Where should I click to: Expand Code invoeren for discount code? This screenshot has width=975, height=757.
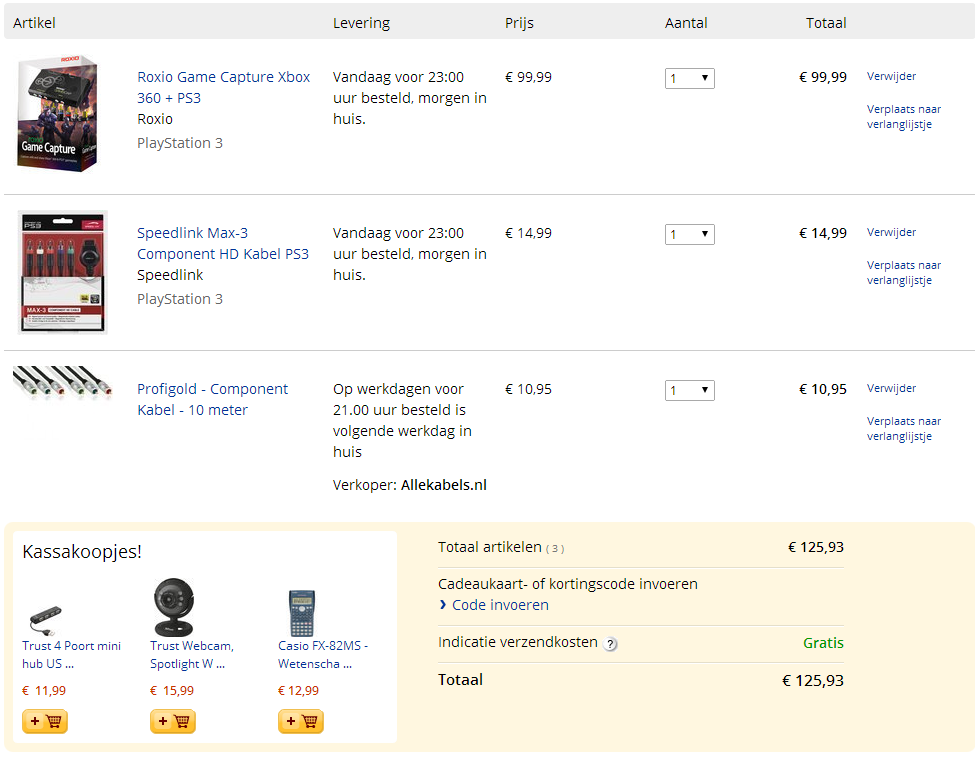coord(500,605)
